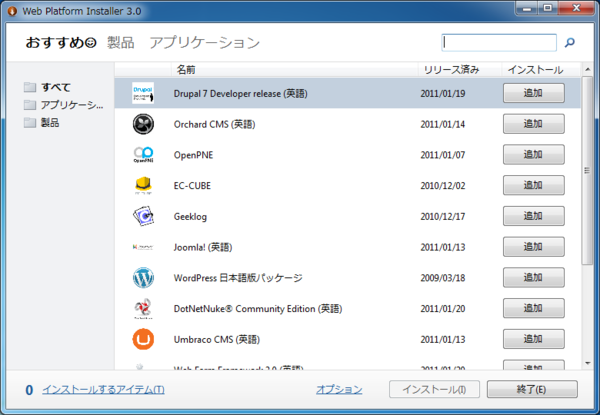This screenshot has width=600, height=415.
Task: Select the EC-CUBE entry name
Action: pyautogui.click(x=192, y=186)
